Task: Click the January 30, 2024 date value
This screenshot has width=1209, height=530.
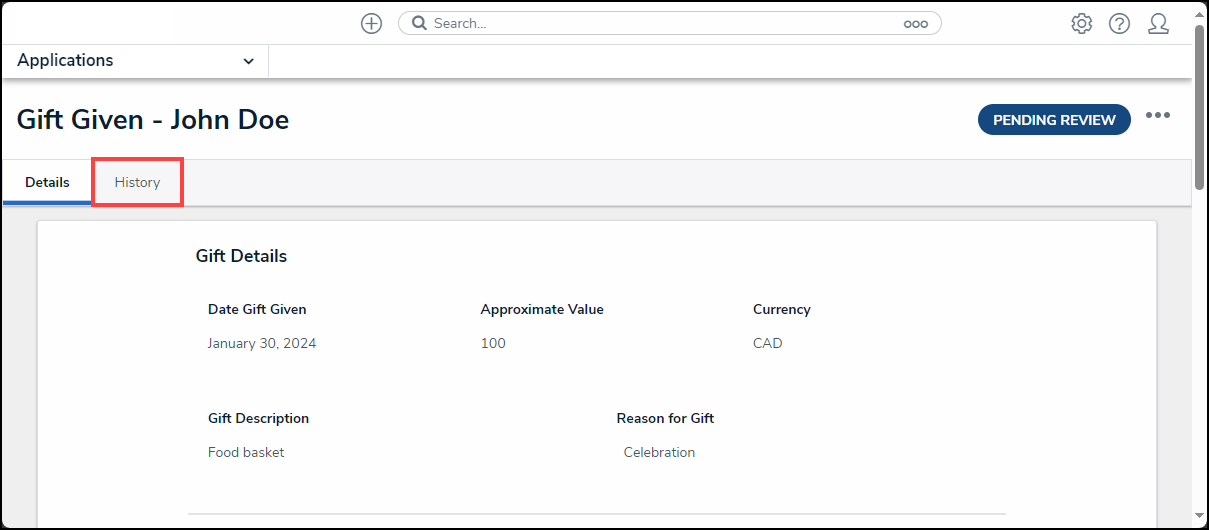Action: coord(262,343)
